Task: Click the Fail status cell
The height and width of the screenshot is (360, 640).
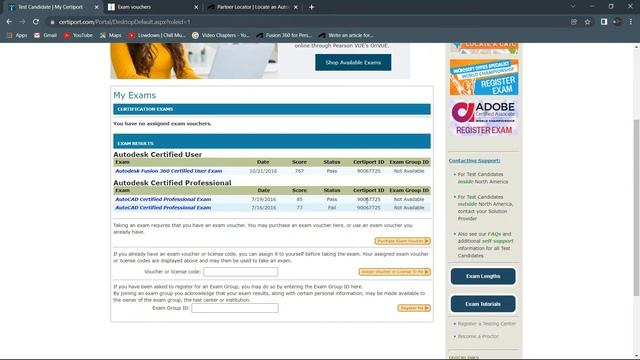Action: (332, 207)
